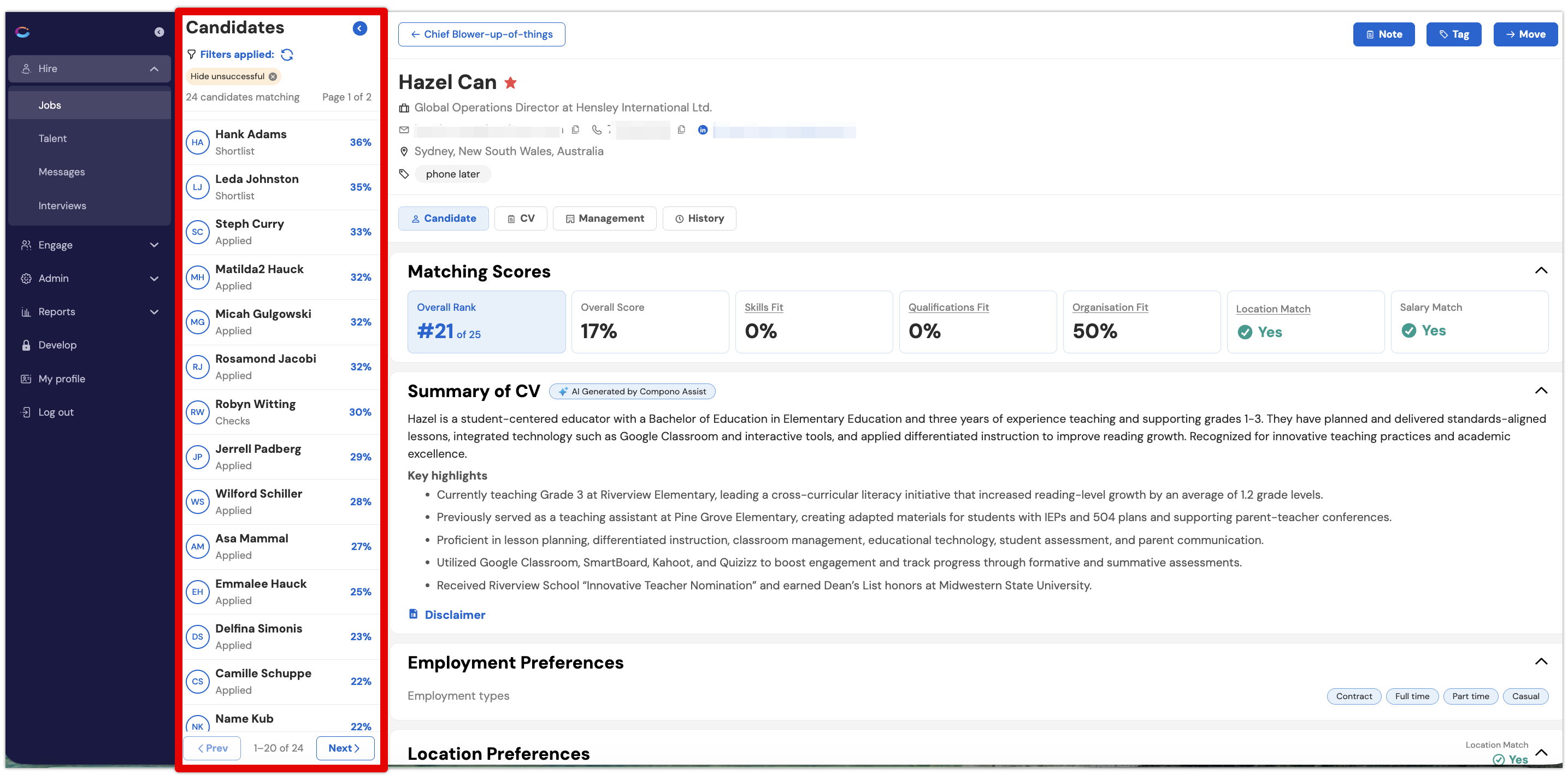The height and width of the screenshot is (780, 1568).
Task: Click the HA avatar for Hank Adams
Action: (197, 143)
